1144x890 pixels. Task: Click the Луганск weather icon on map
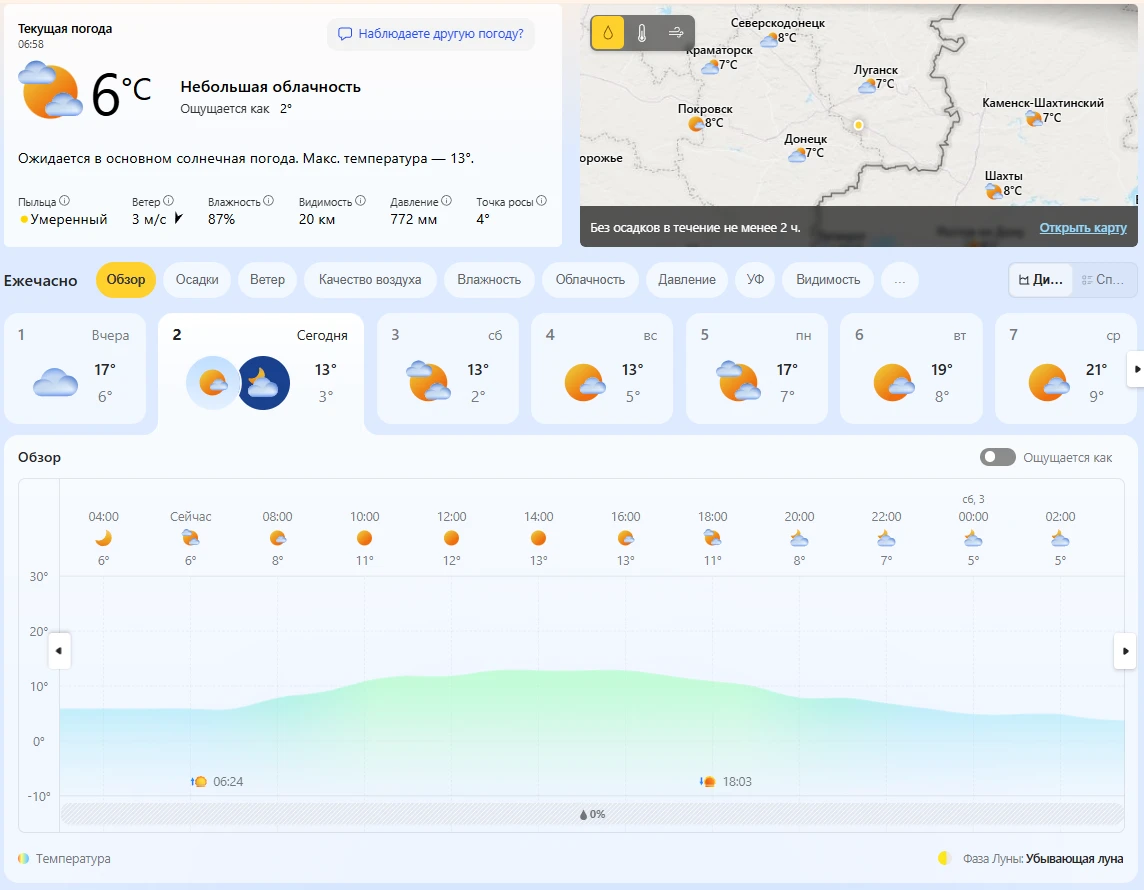(867, 85)
